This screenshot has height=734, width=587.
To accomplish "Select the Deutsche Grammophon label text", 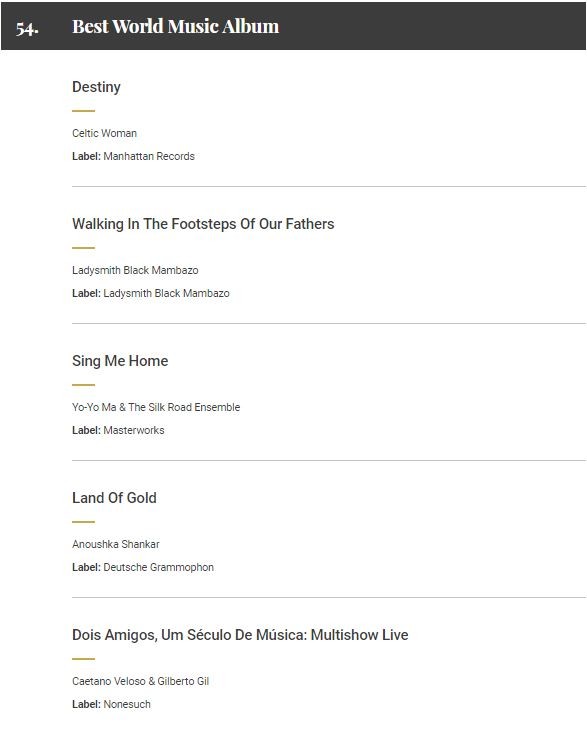I will pos(159,567).
